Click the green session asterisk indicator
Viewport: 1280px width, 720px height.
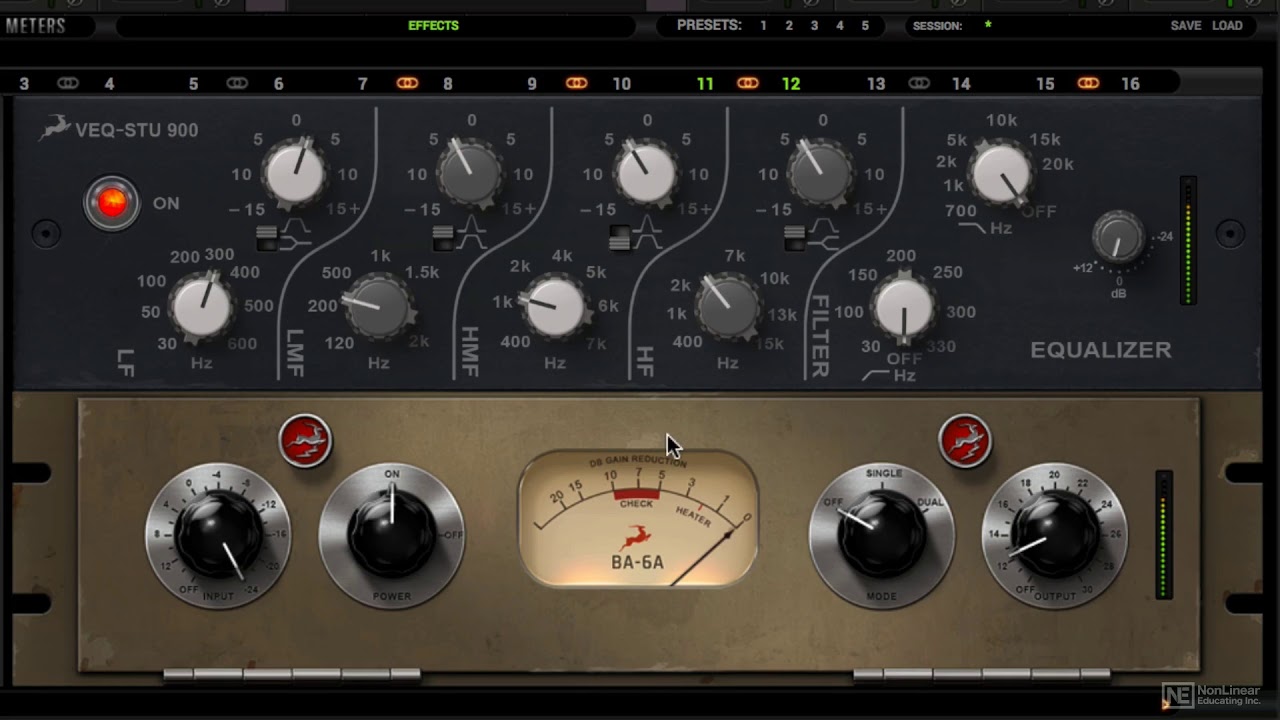(x=988, y=25)
